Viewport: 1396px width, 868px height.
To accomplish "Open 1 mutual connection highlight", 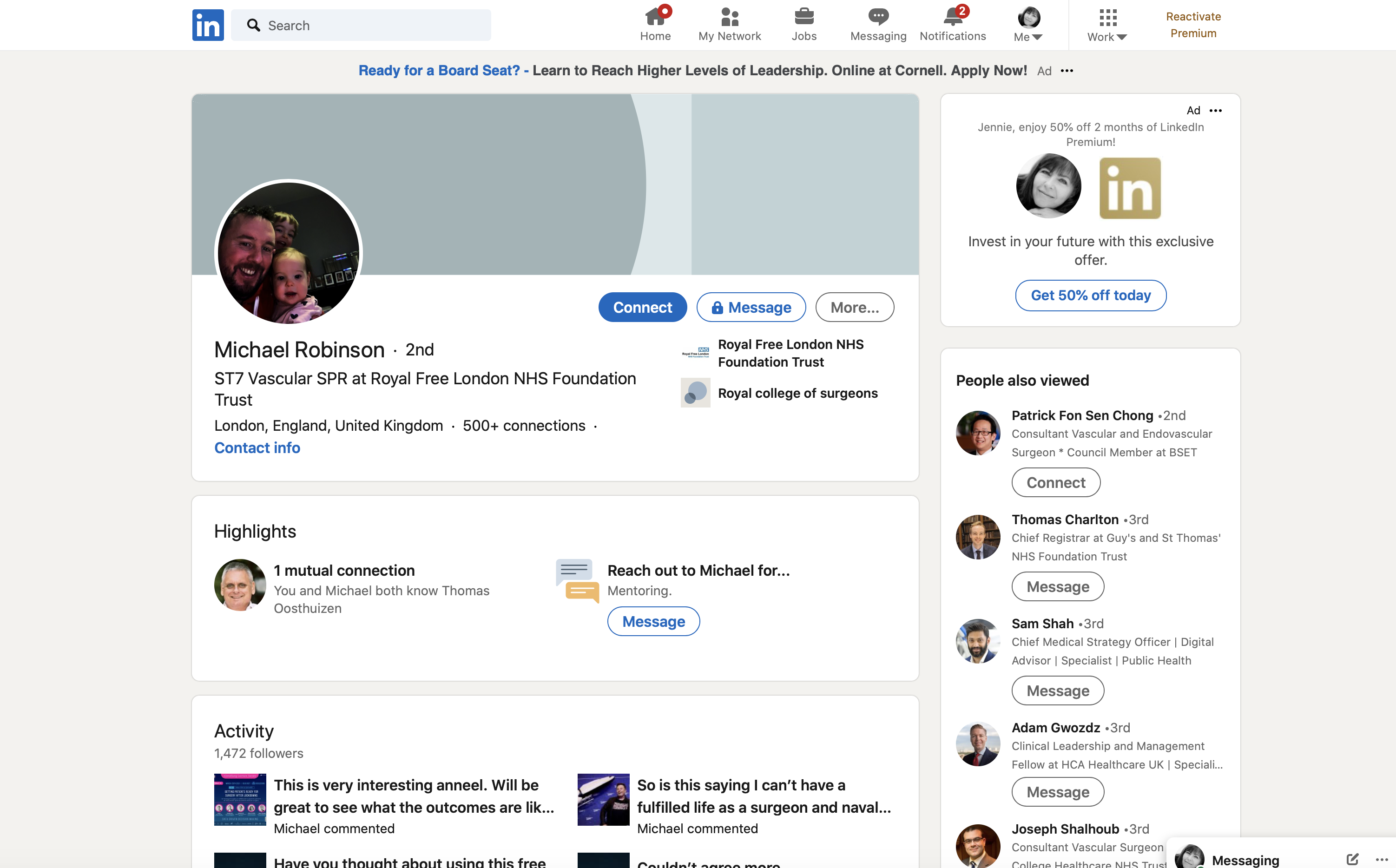I will click(x=344, y=571).
